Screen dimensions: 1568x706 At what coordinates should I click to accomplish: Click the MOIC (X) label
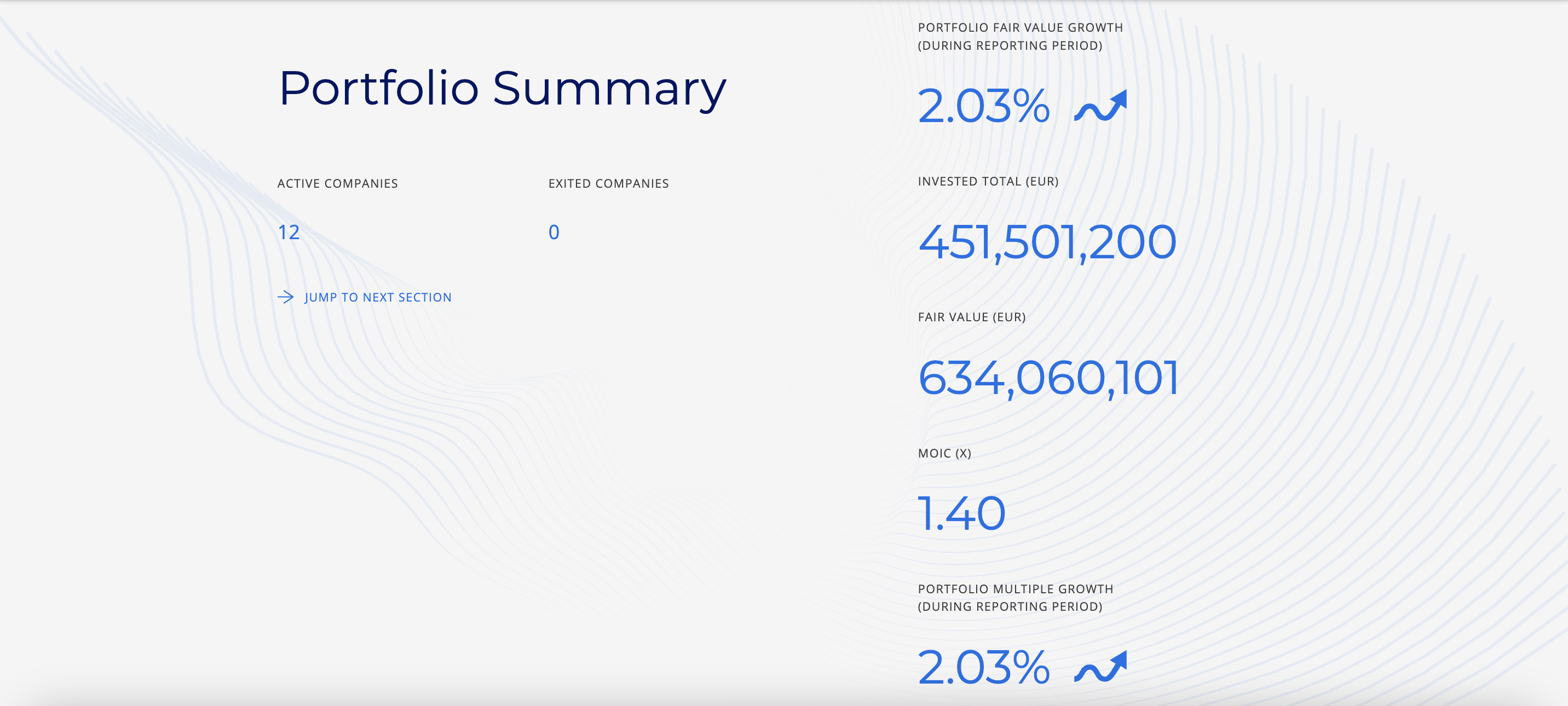pos(944,453)
